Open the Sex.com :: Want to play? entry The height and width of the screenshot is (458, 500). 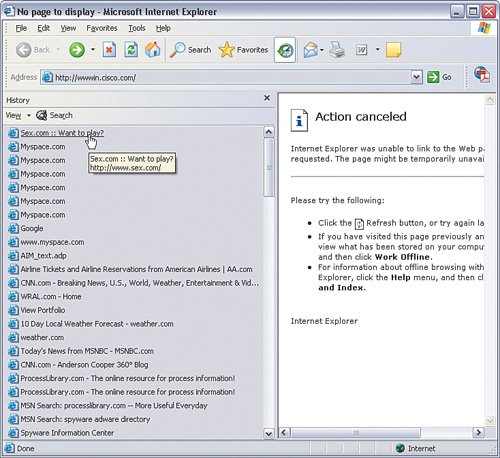[62, 133]
